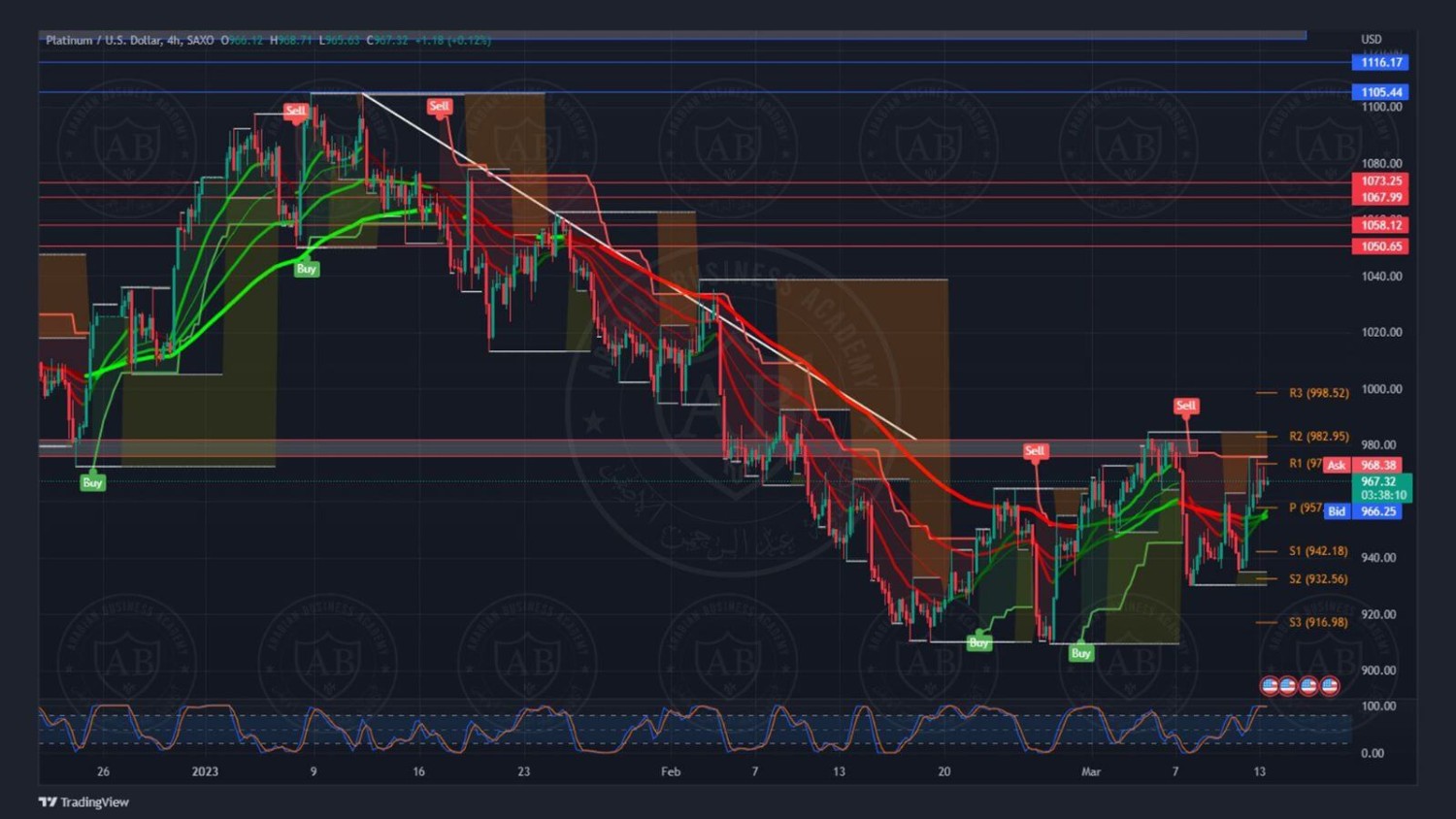
Task: Click the 2023 label on the time axis
Action: (x=205, y=771)
